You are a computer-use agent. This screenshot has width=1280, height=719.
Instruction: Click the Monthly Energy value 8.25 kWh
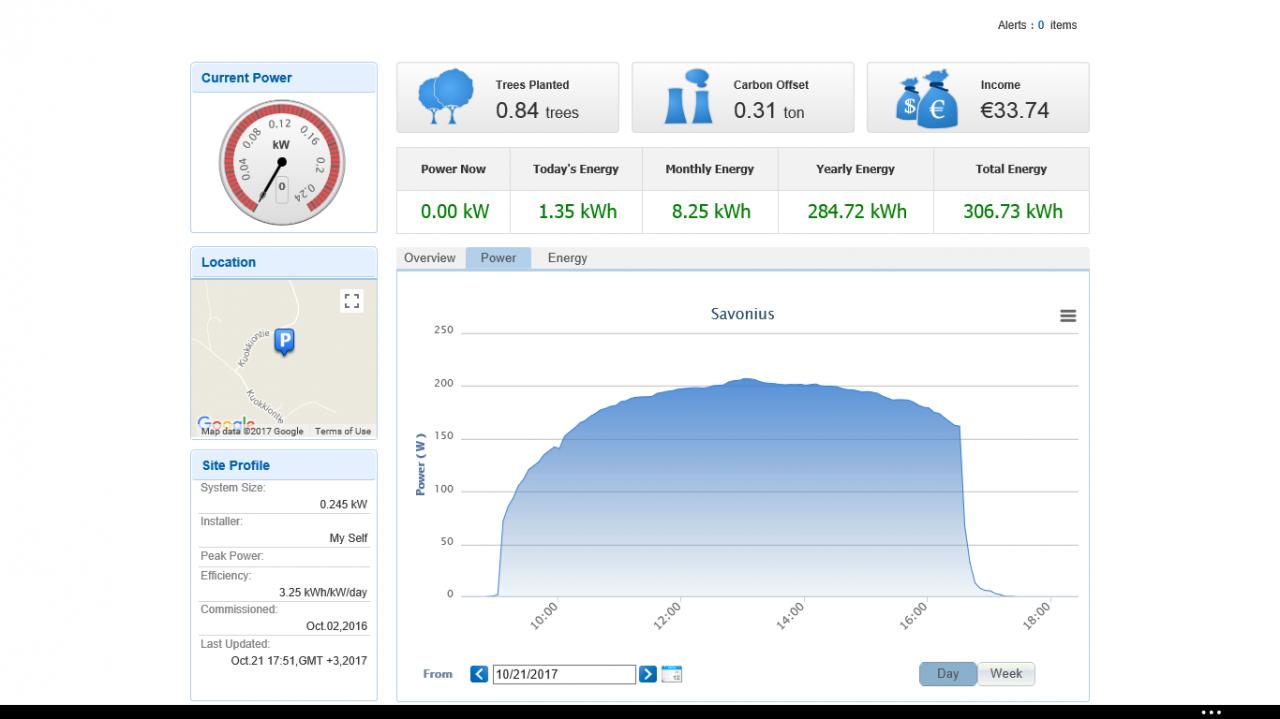point(710,211)
